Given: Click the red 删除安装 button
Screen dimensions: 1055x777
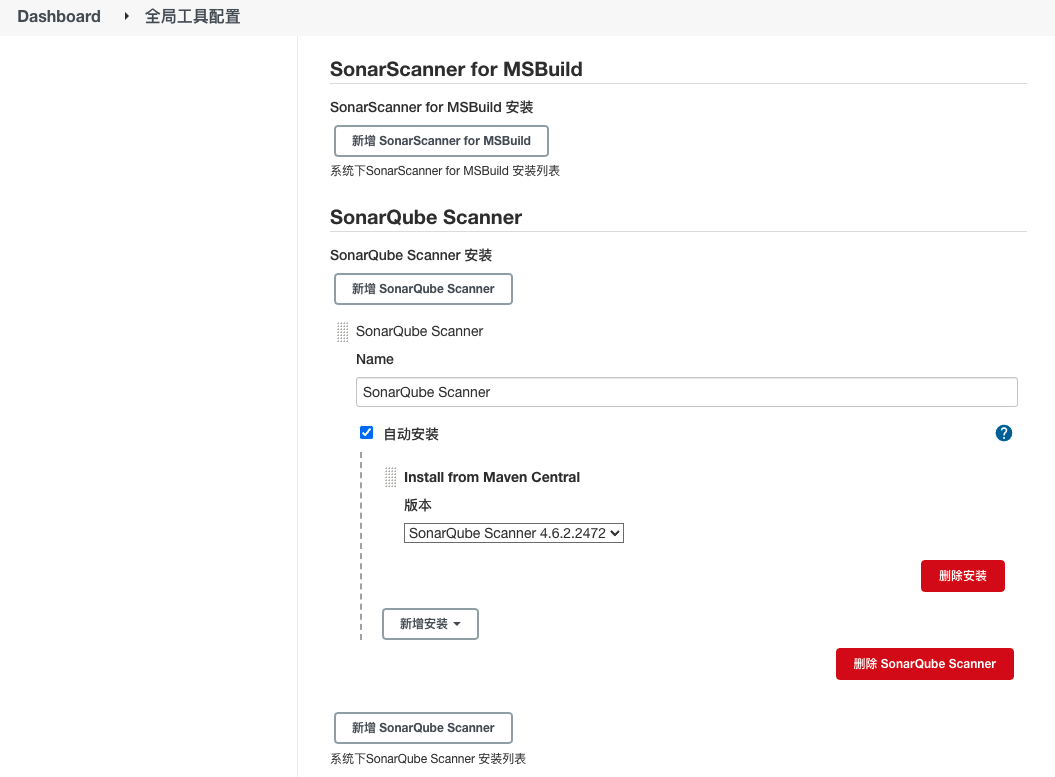Looking at the screenshot, I should click(x=962, y=575).
